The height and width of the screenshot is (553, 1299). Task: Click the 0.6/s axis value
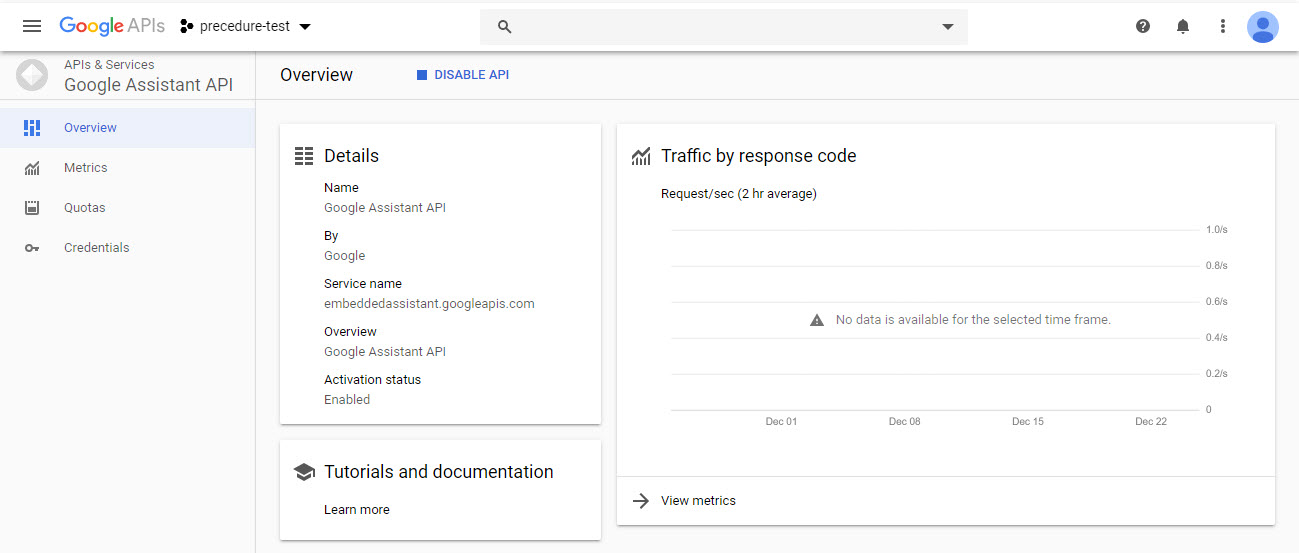tap(1216, 302)
